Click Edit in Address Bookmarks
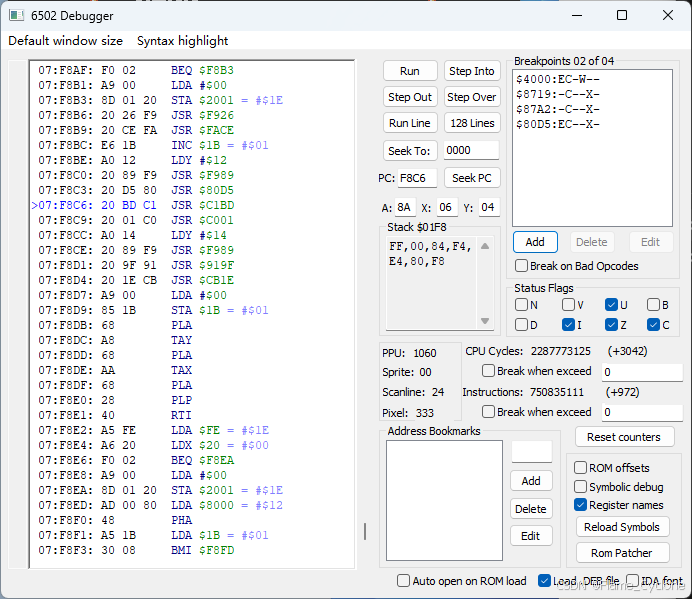692x599 pixels. coord(531,536)
